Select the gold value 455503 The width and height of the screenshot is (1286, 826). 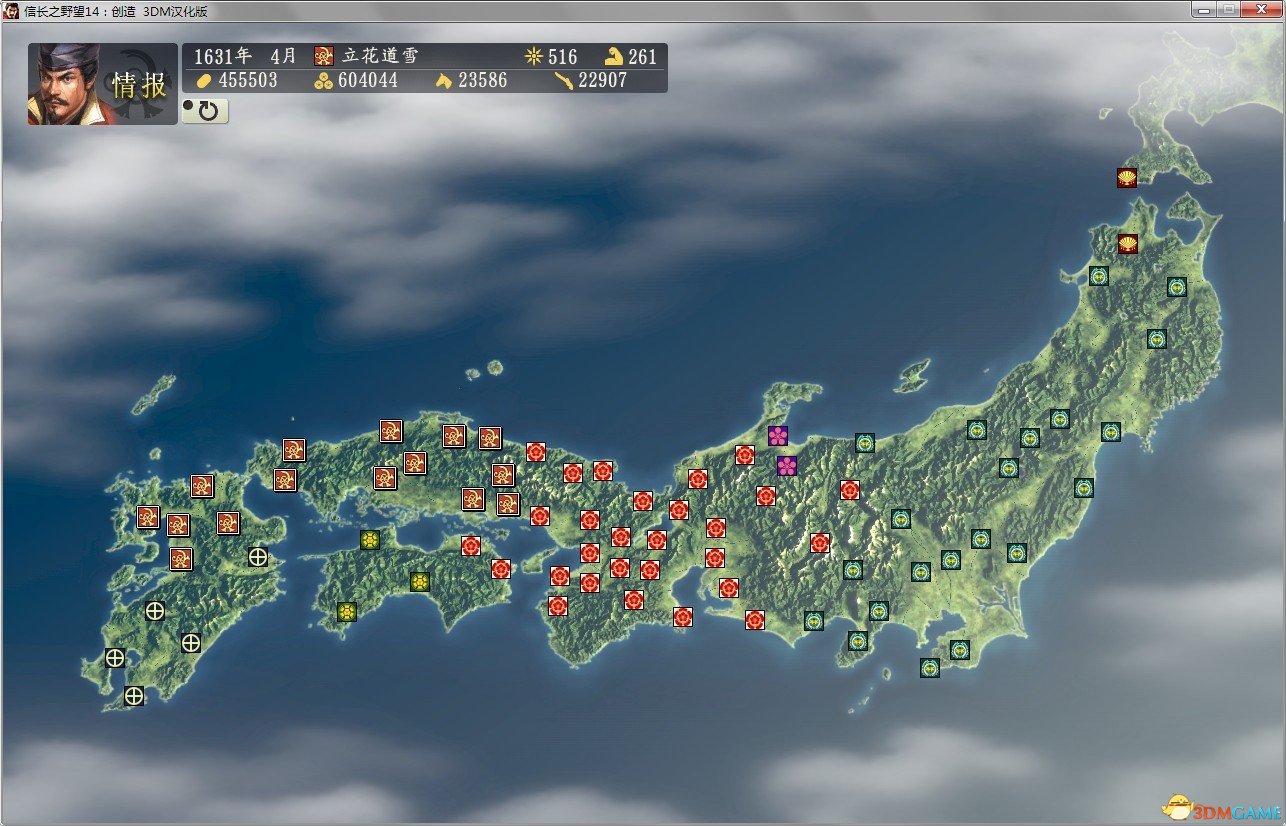click(248, 80)
